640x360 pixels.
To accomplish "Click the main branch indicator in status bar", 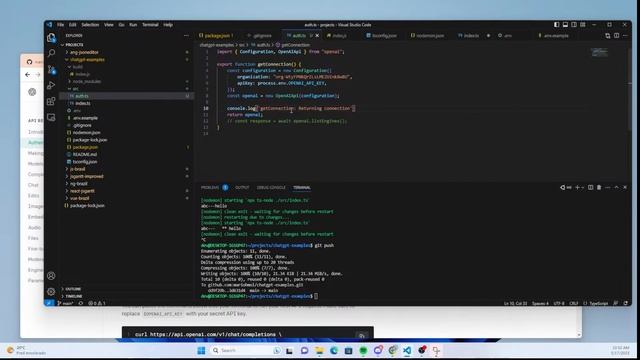I will pyautogui.click(x=65, y=303).
